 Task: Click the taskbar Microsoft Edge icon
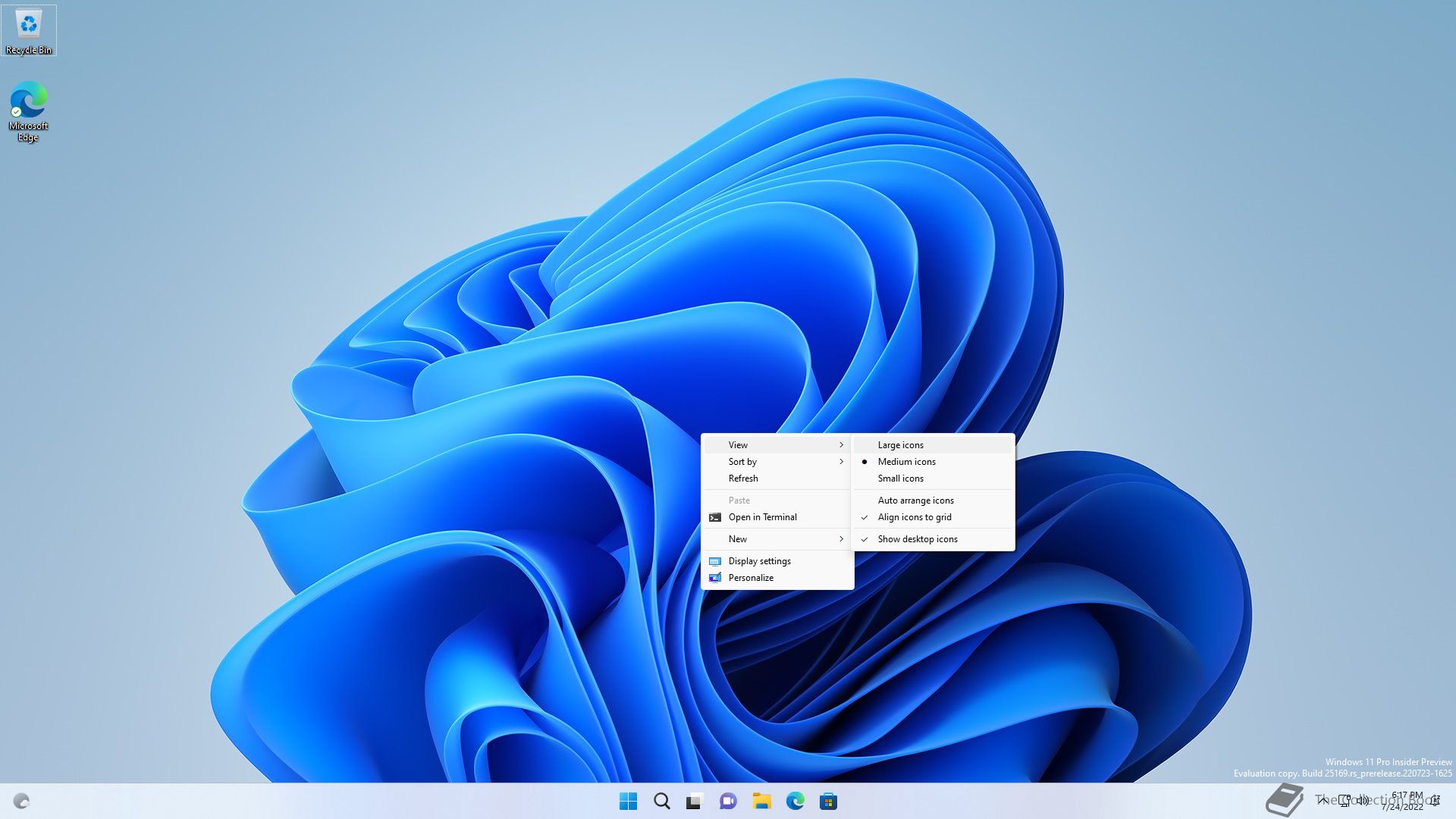coord(795,801)
